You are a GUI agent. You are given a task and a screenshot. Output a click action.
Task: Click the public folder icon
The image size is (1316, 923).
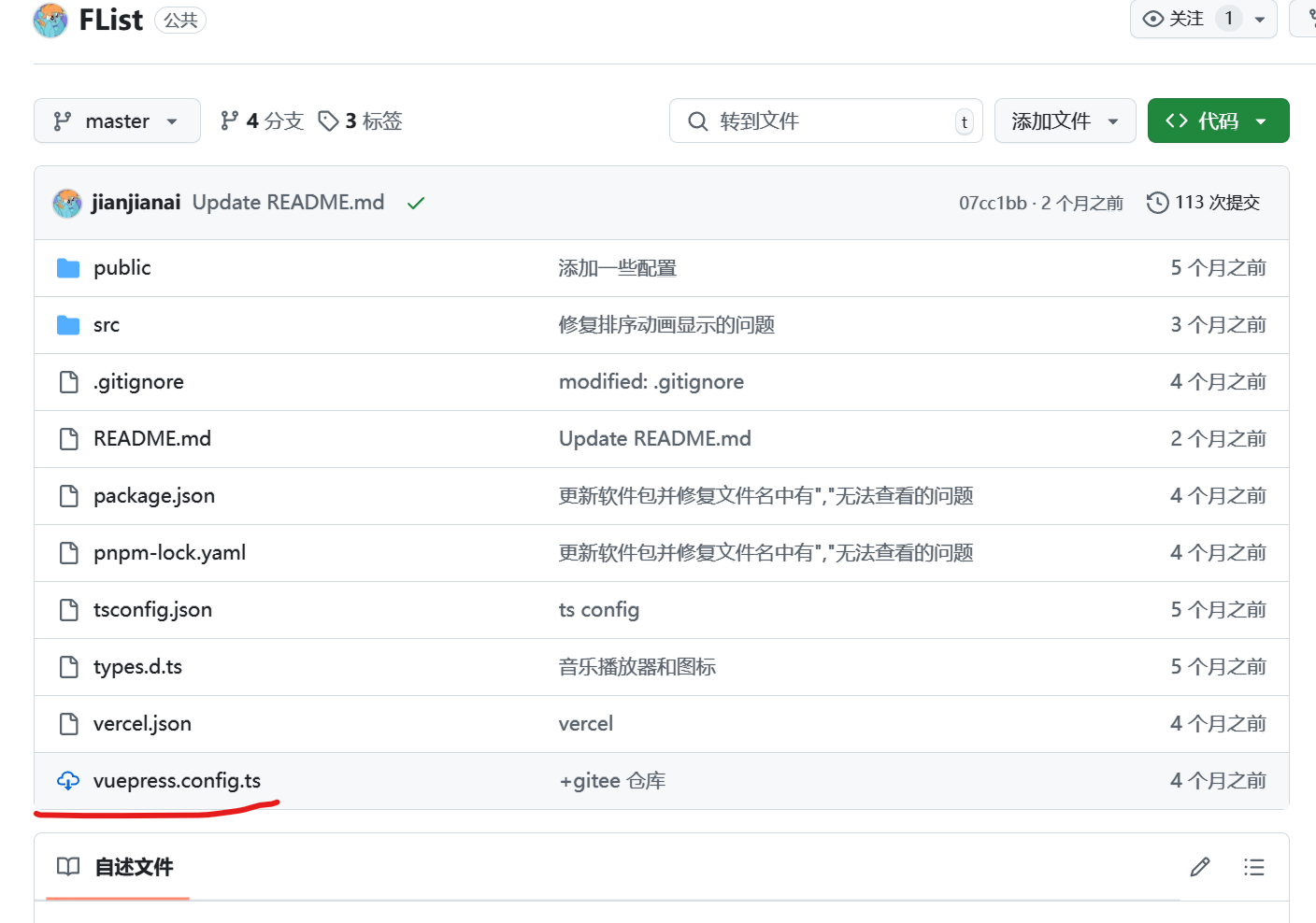pyautogui.click(x=68, y=268)
